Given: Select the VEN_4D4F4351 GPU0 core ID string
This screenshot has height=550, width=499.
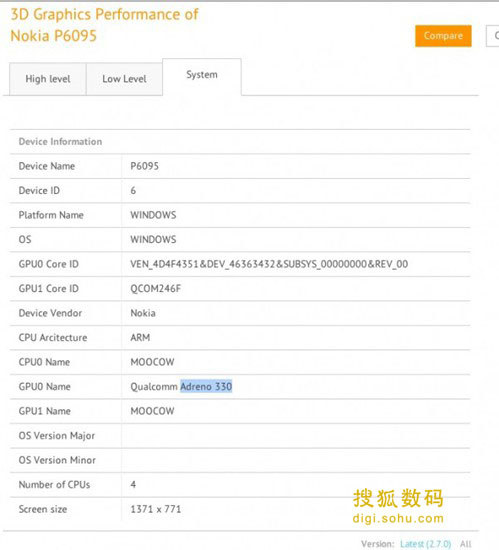Looking at the screenshot, I should click(269, 264).
